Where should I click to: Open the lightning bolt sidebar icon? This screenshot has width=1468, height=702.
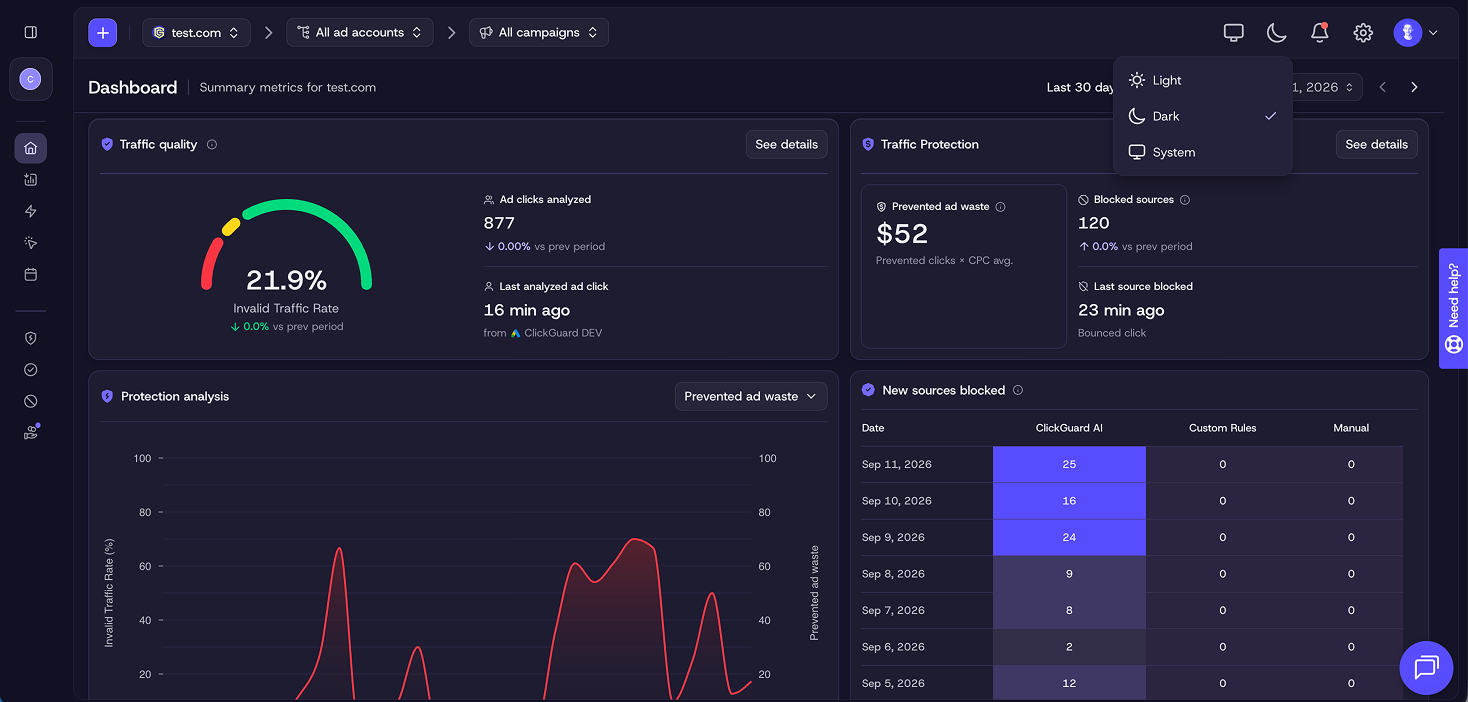point(30,211)
